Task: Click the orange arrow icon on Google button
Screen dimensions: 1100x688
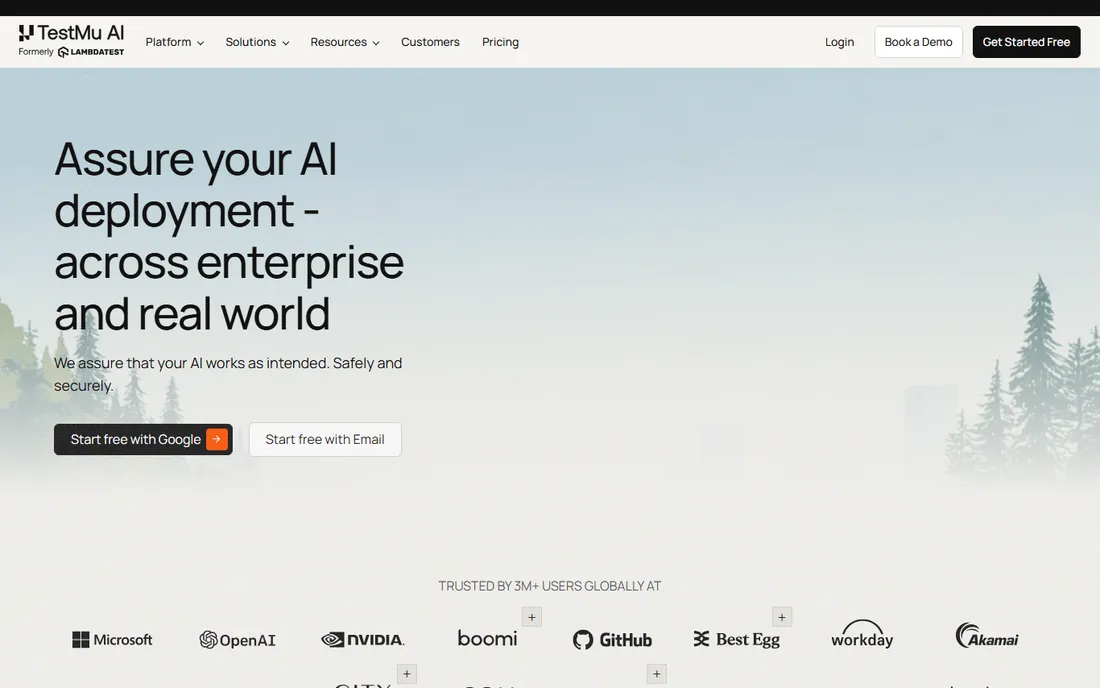Action: click(x=217, y=439)
